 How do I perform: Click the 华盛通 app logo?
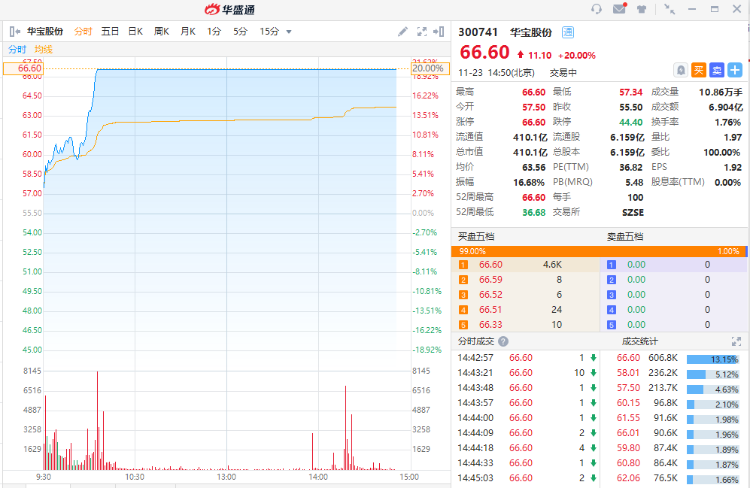230,9
